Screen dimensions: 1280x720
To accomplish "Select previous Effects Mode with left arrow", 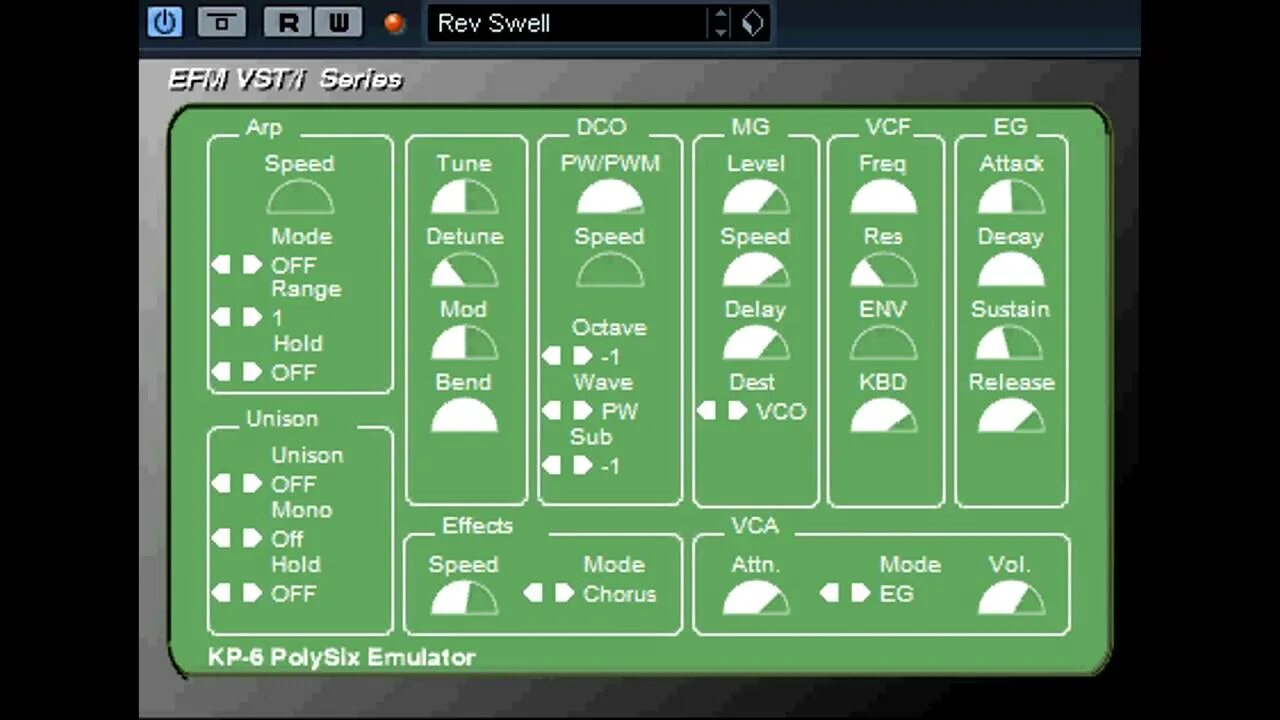I will tap(534, 593).
